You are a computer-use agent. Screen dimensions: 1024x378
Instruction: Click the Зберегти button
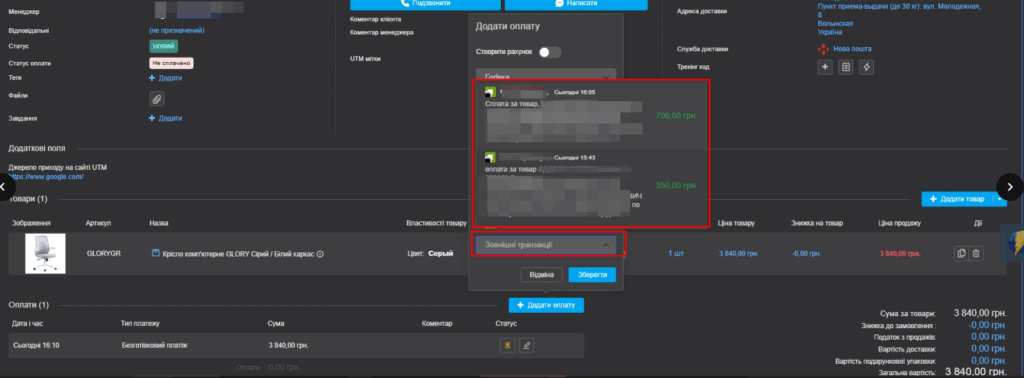click(592, 275)
